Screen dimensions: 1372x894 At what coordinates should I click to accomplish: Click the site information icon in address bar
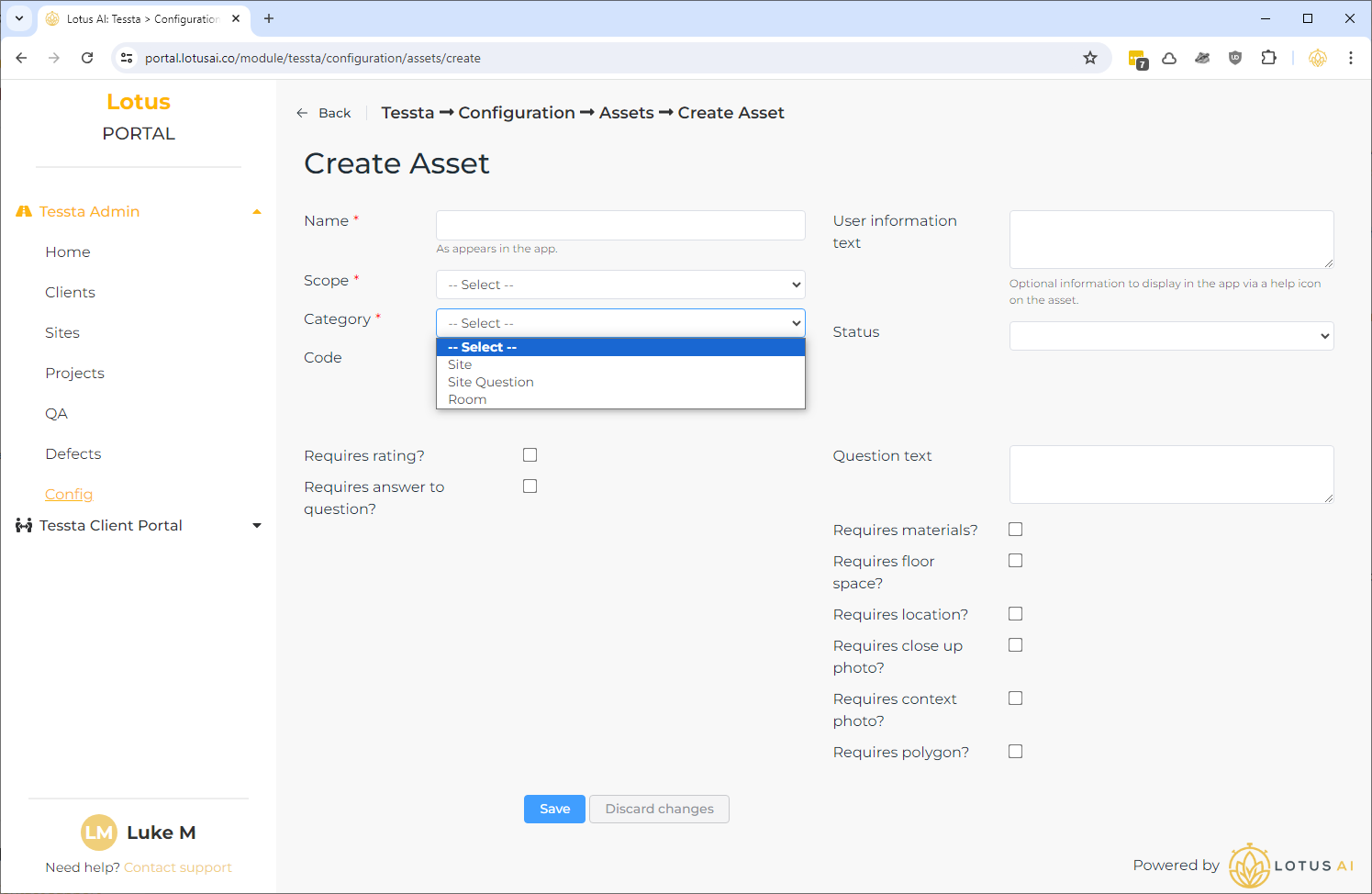coord(128,58)
